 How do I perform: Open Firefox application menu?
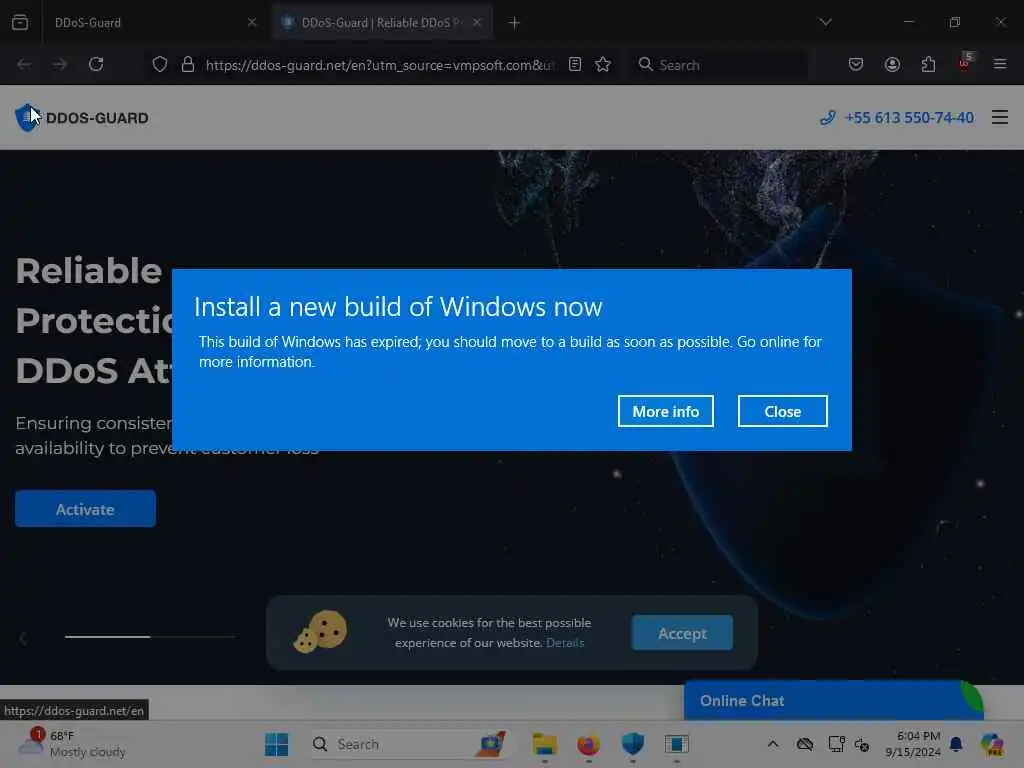click(999, 64)
